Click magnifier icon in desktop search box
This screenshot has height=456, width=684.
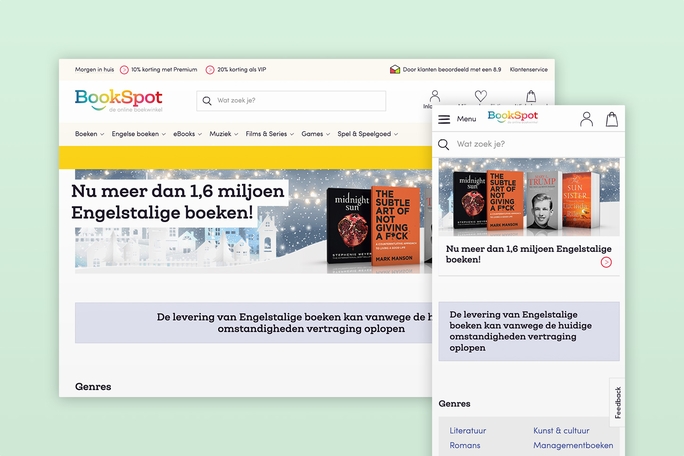tap(207, 101)
